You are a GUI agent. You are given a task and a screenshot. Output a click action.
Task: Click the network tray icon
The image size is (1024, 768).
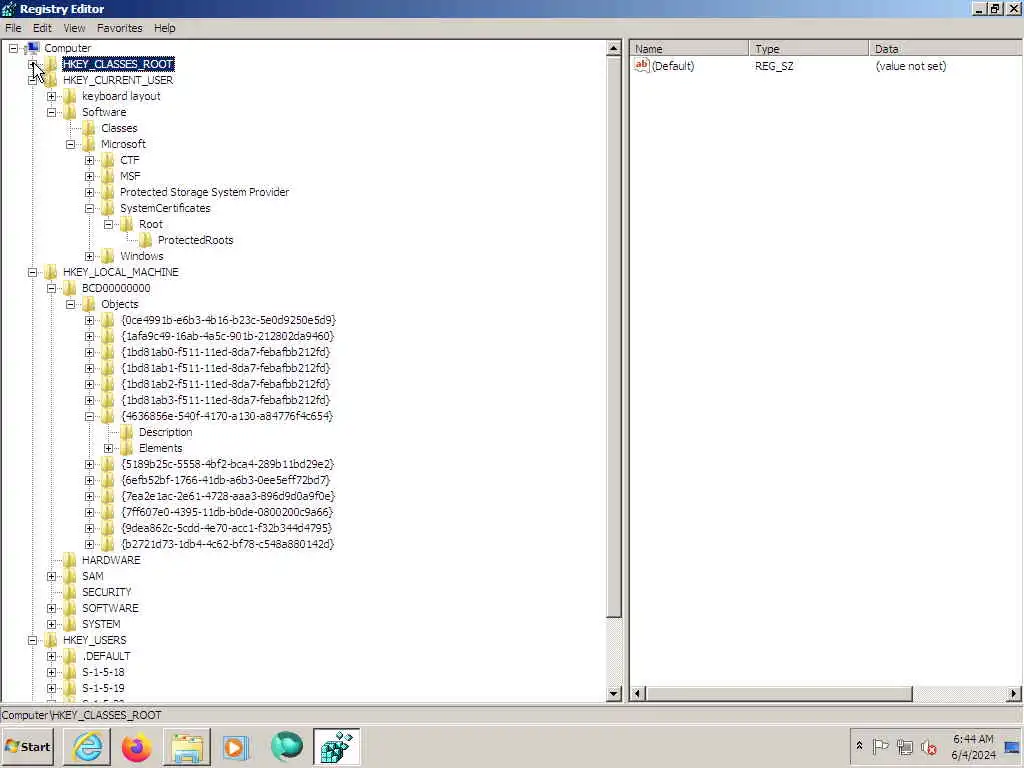pyautogui.click(x=904, y=746)
